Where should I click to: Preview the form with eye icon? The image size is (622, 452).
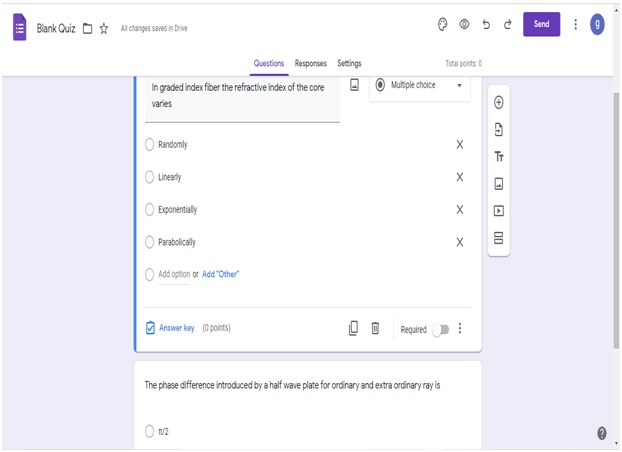(464, 24)
